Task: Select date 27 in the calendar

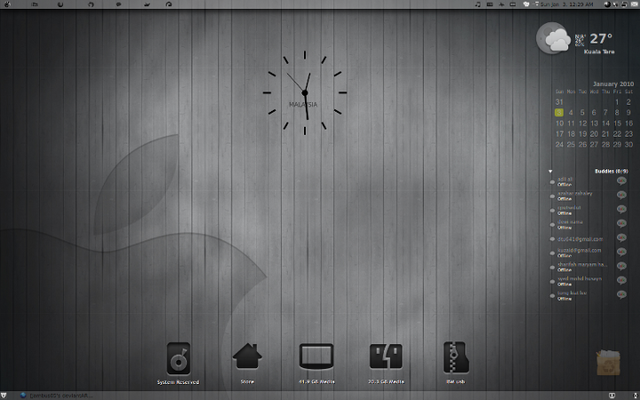Action: point(594,144)
